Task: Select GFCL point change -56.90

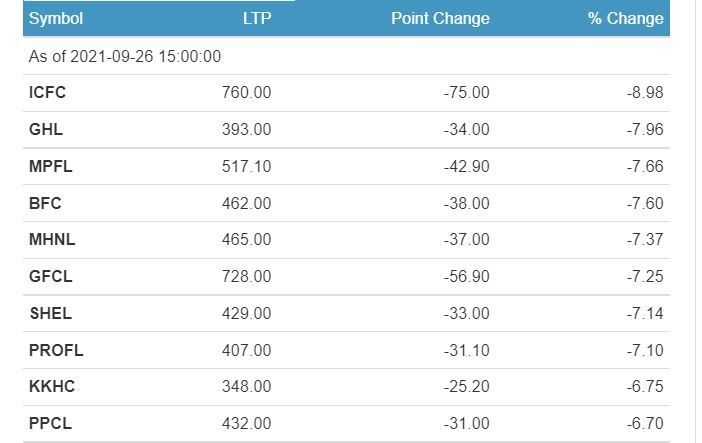Action: click(467, 276)
